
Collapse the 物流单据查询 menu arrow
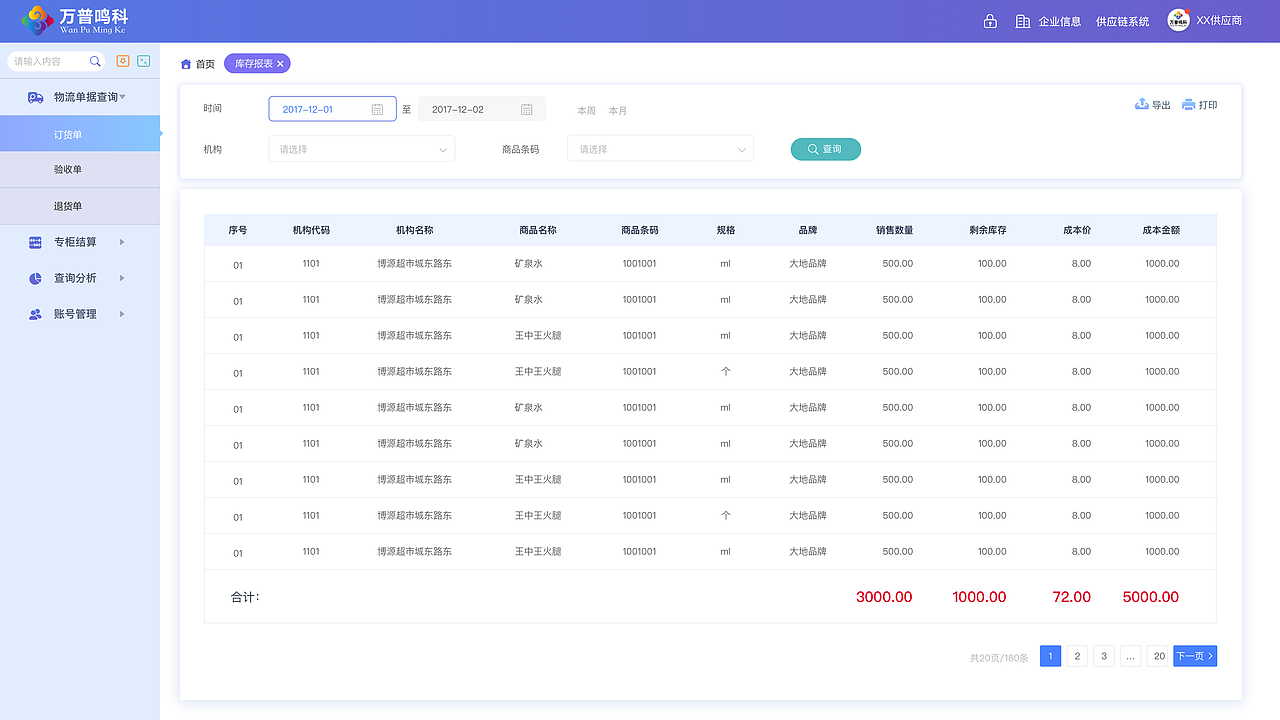coord(122,97)
